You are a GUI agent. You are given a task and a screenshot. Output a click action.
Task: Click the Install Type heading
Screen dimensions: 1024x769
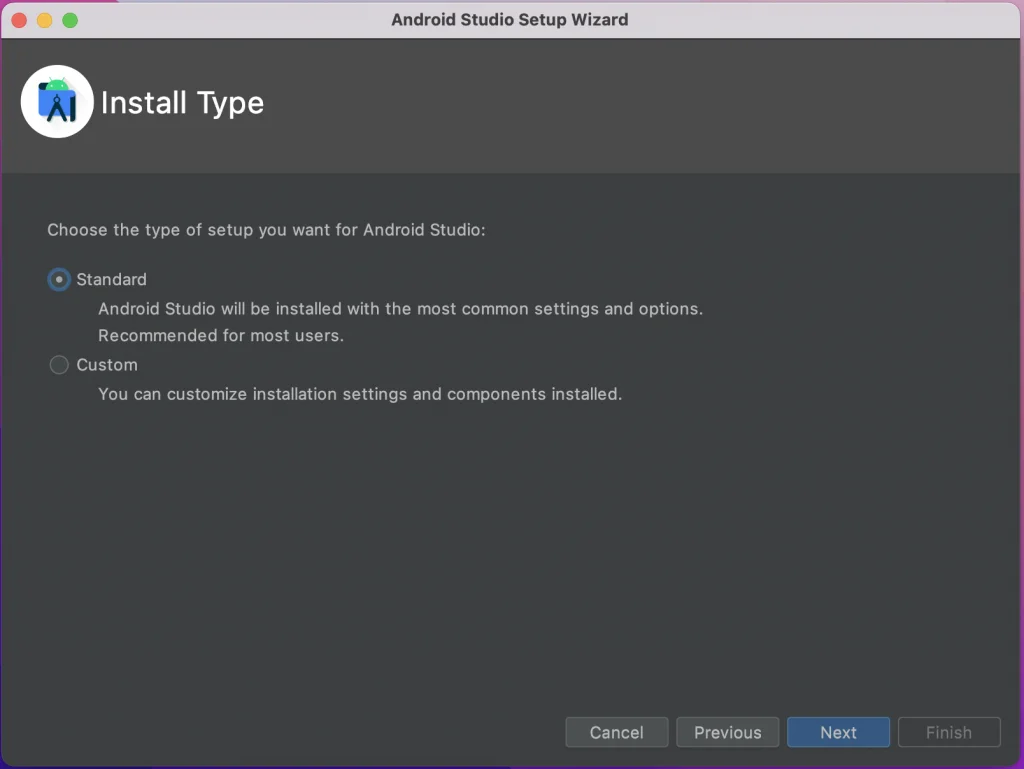[x=182, y=103]
